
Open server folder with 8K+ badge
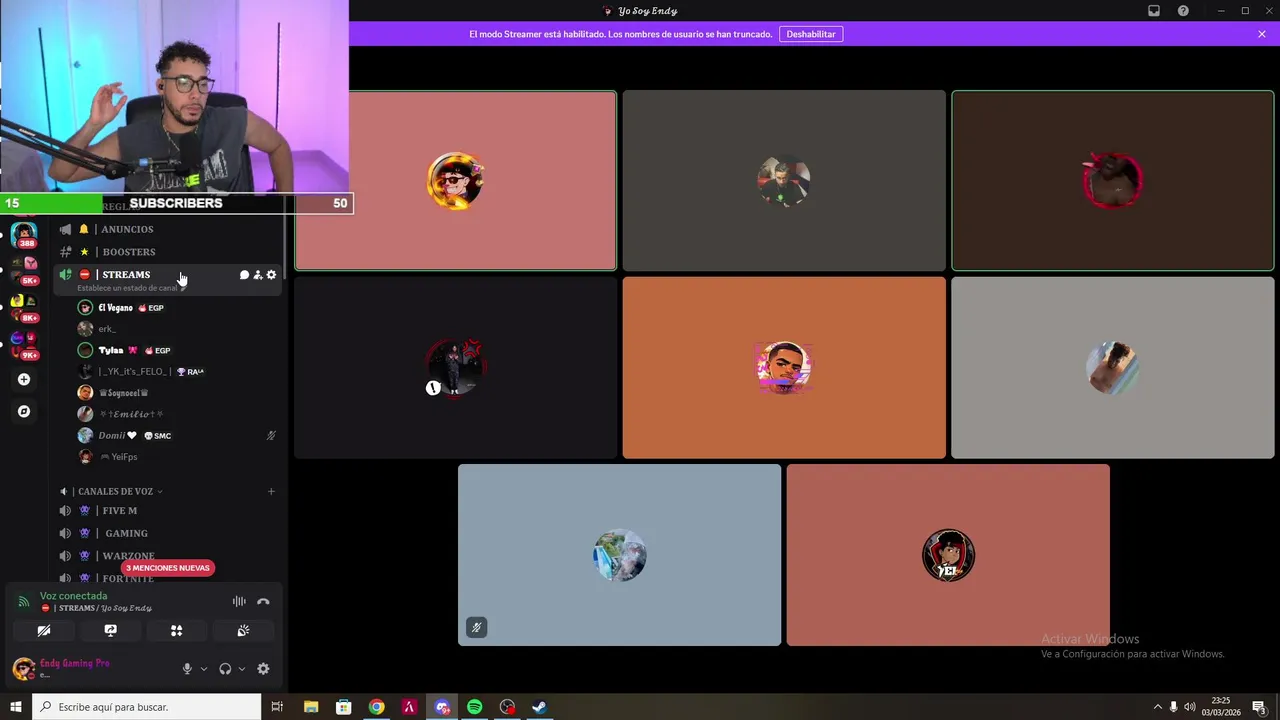pos(24,308)
